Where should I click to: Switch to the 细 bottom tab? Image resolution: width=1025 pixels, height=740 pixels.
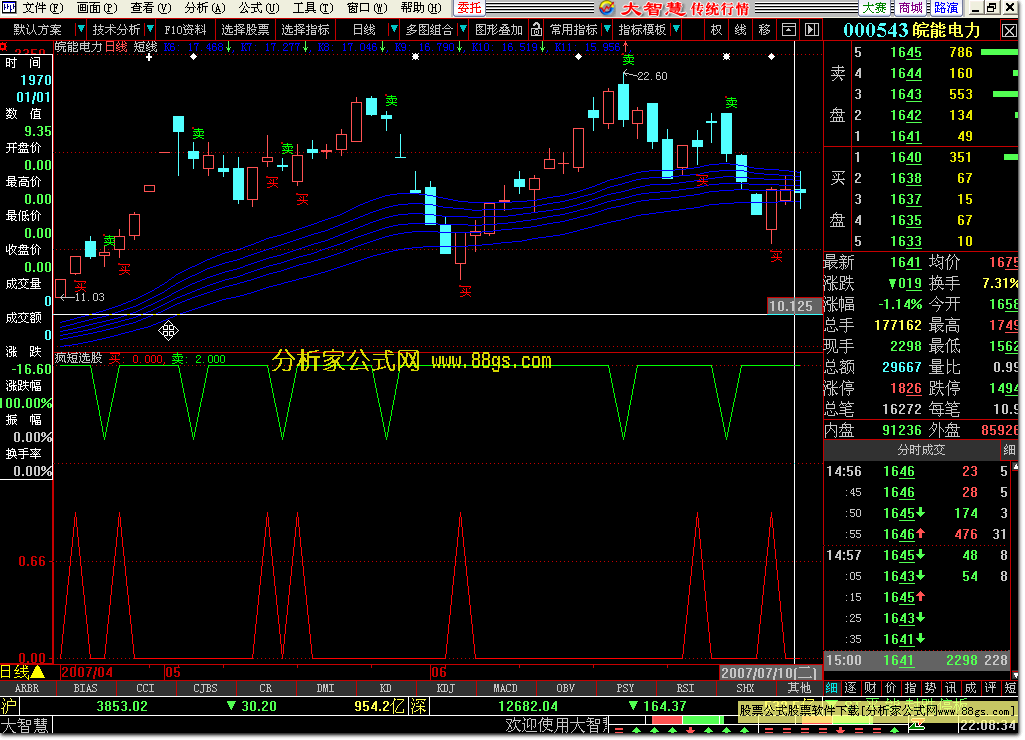tap(832, 688)
